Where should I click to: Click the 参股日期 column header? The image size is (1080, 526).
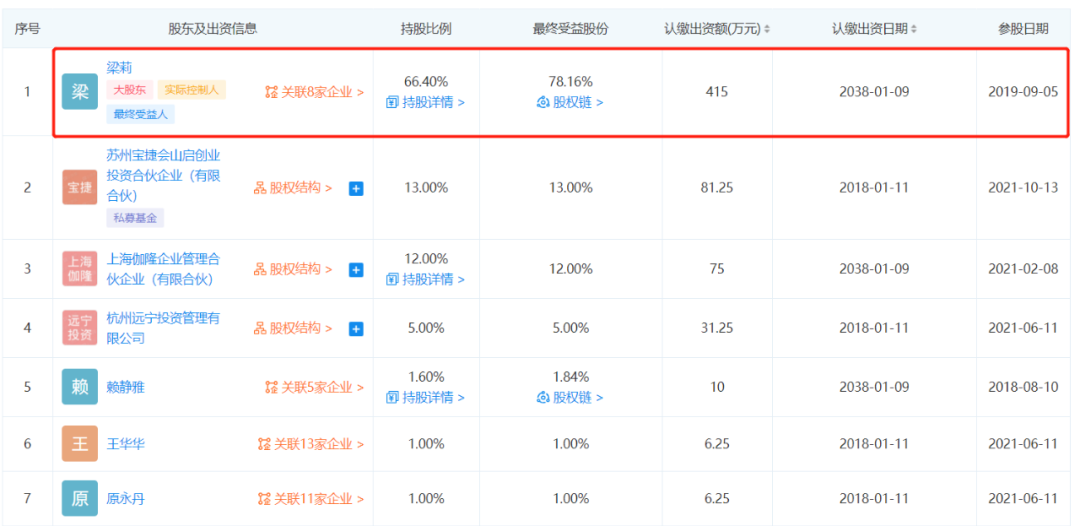pos(1024,29)
